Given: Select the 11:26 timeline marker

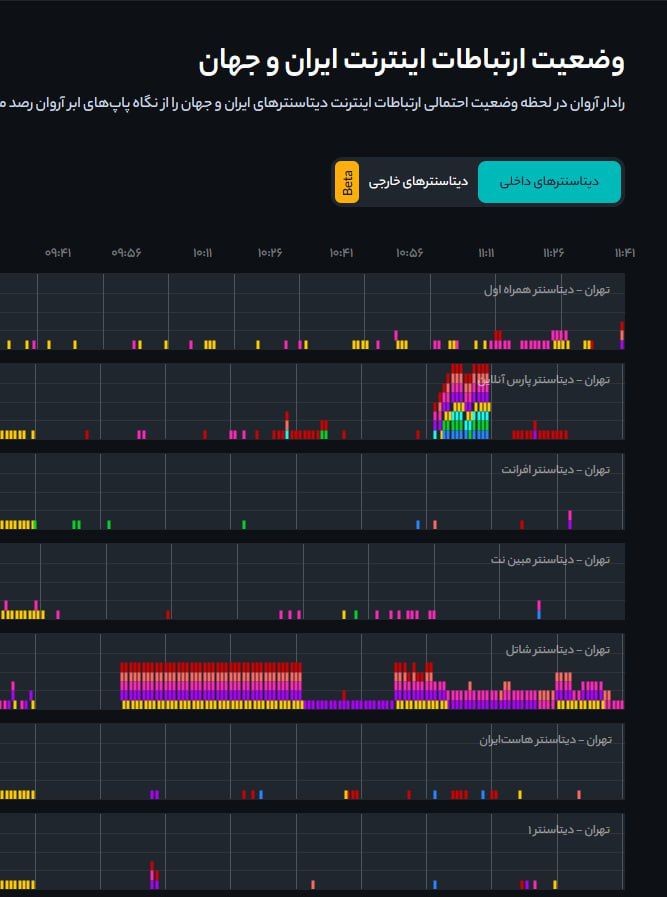Looking at the screenshot, I should pos(553,253).
